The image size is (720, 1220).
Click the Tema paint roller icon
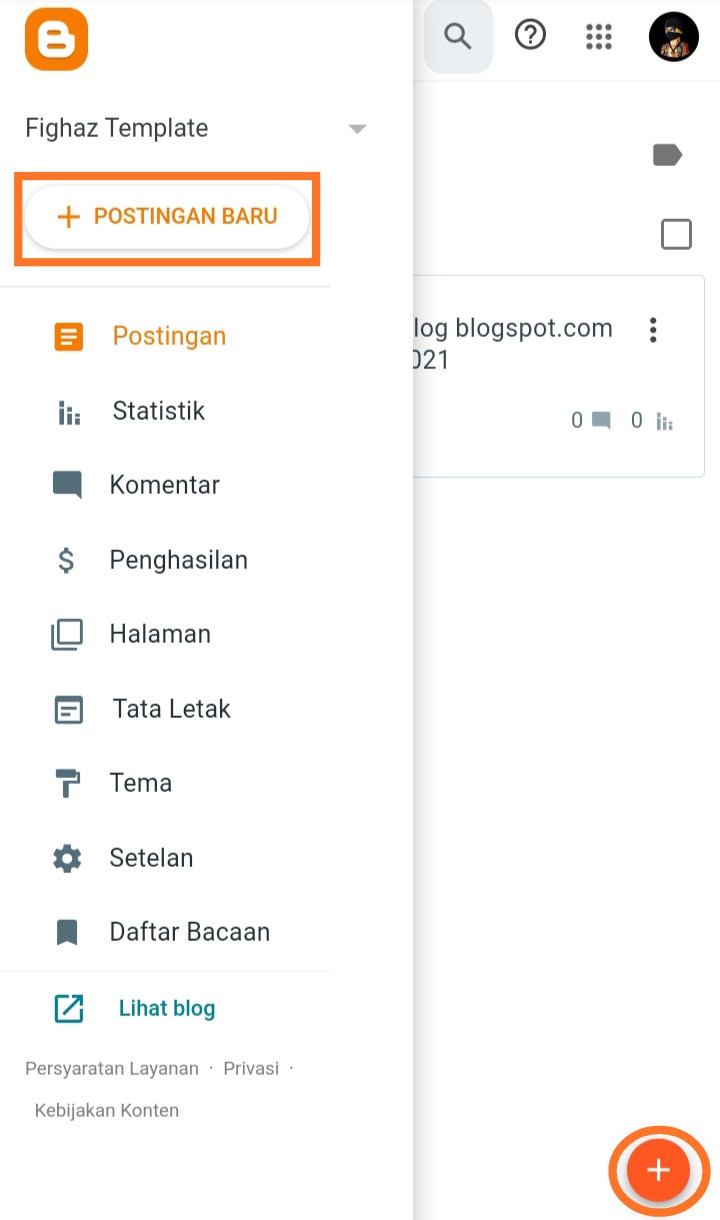[67, 784]
